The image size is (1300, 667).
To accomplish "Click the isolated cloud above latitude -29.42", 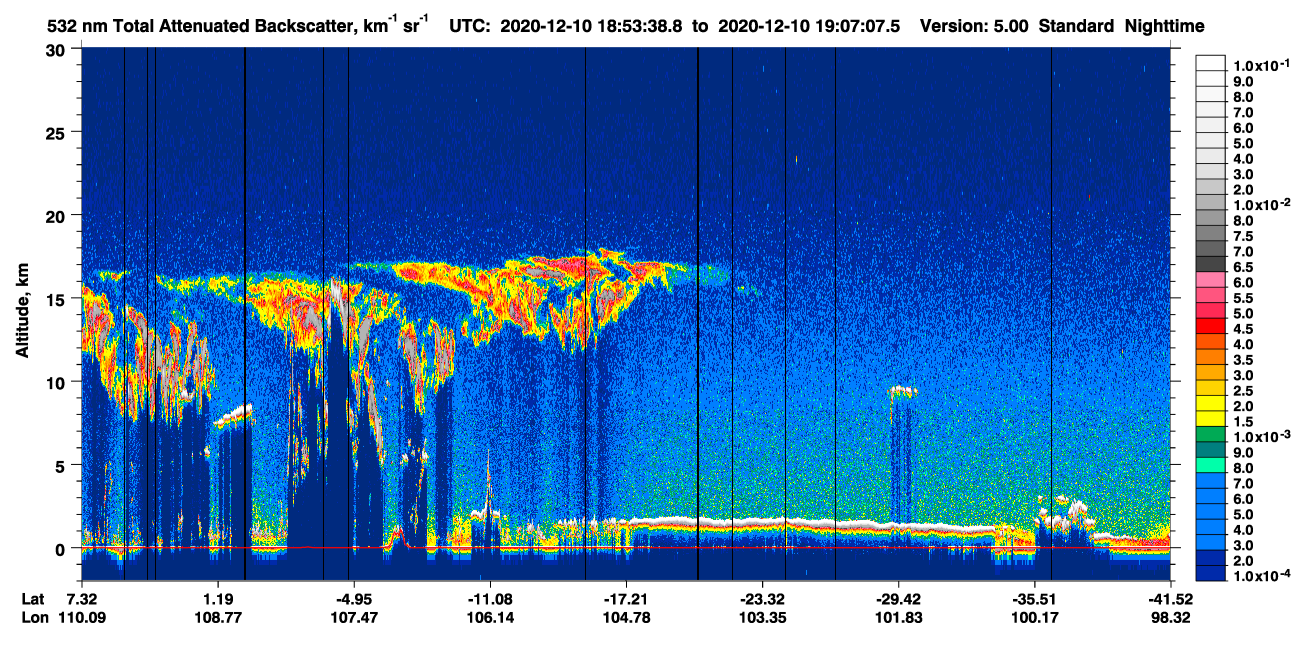I will (x=903, y=391).
